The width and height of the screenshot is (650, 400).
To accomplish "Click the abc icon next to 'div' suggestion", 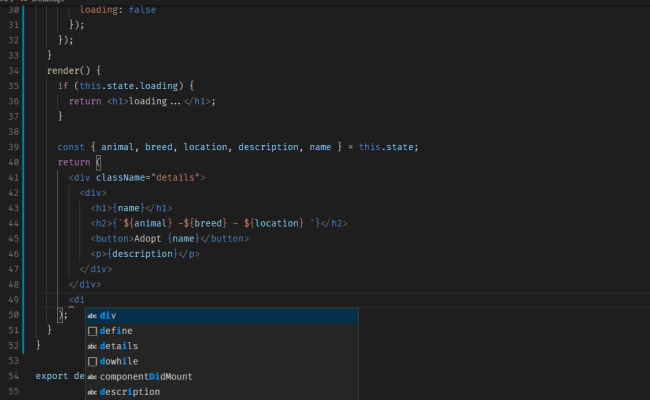I will click(x=92, y=316).
